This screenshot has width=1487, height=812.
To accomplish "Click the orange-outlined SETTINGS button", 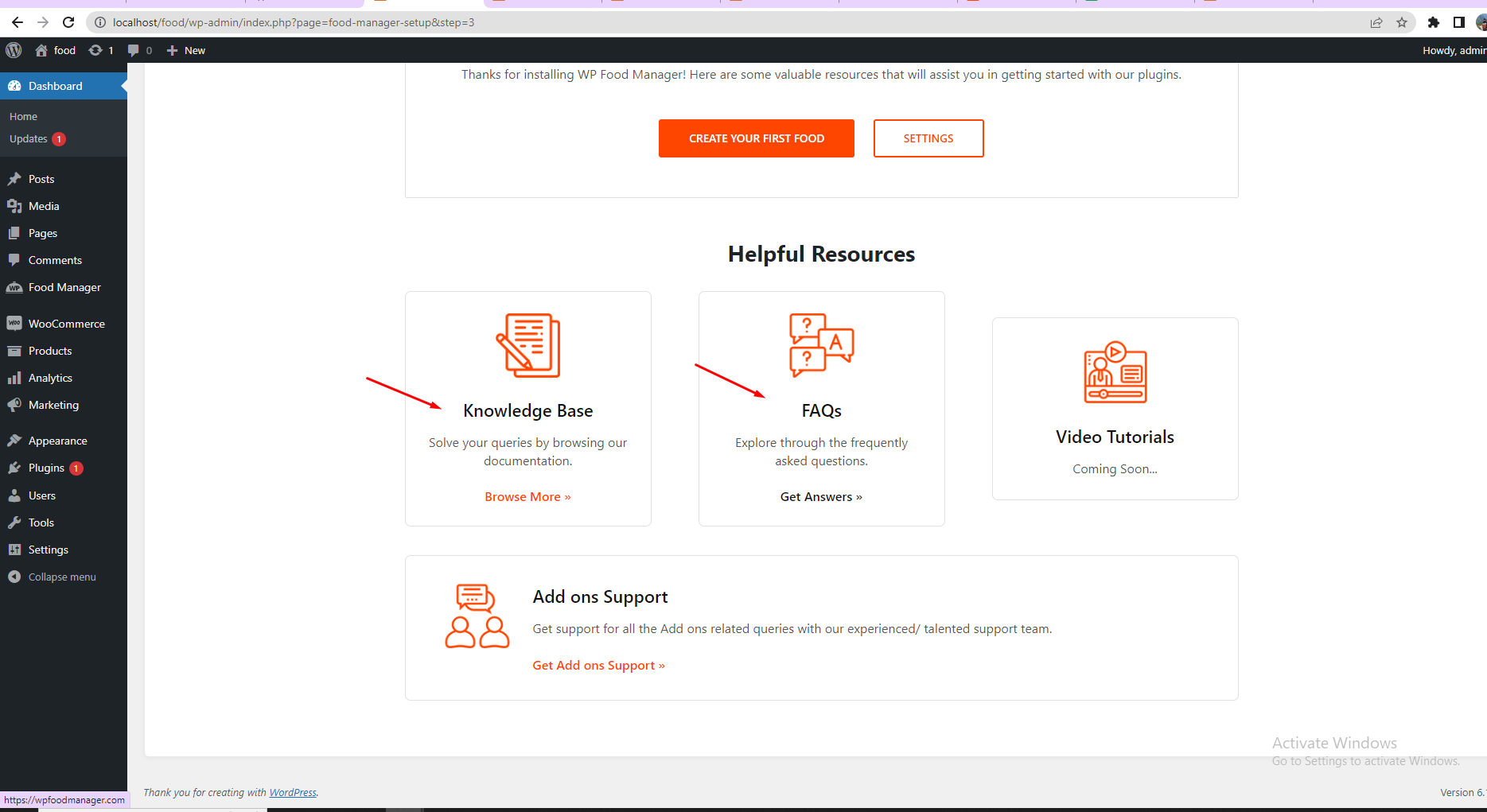I will point(928,138).
